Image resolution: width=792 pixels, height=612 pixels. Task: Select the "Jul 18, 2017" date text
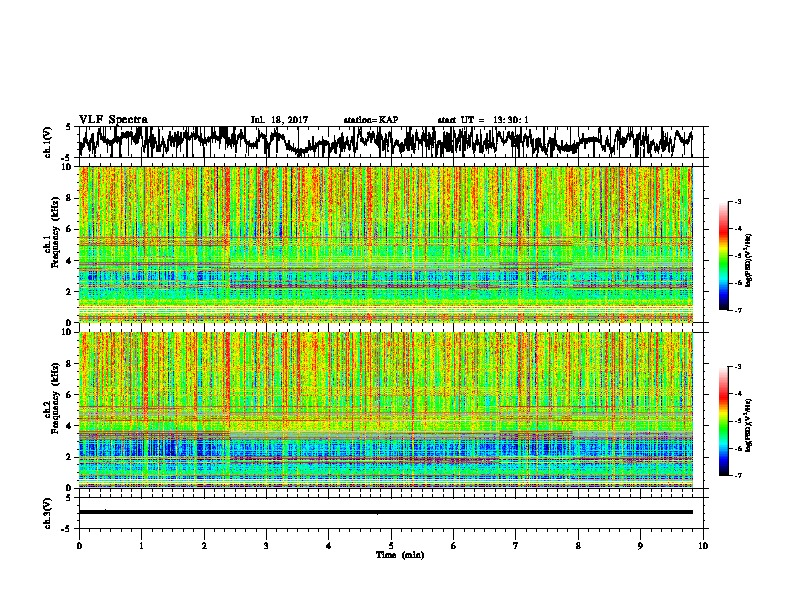coord(279,120)
